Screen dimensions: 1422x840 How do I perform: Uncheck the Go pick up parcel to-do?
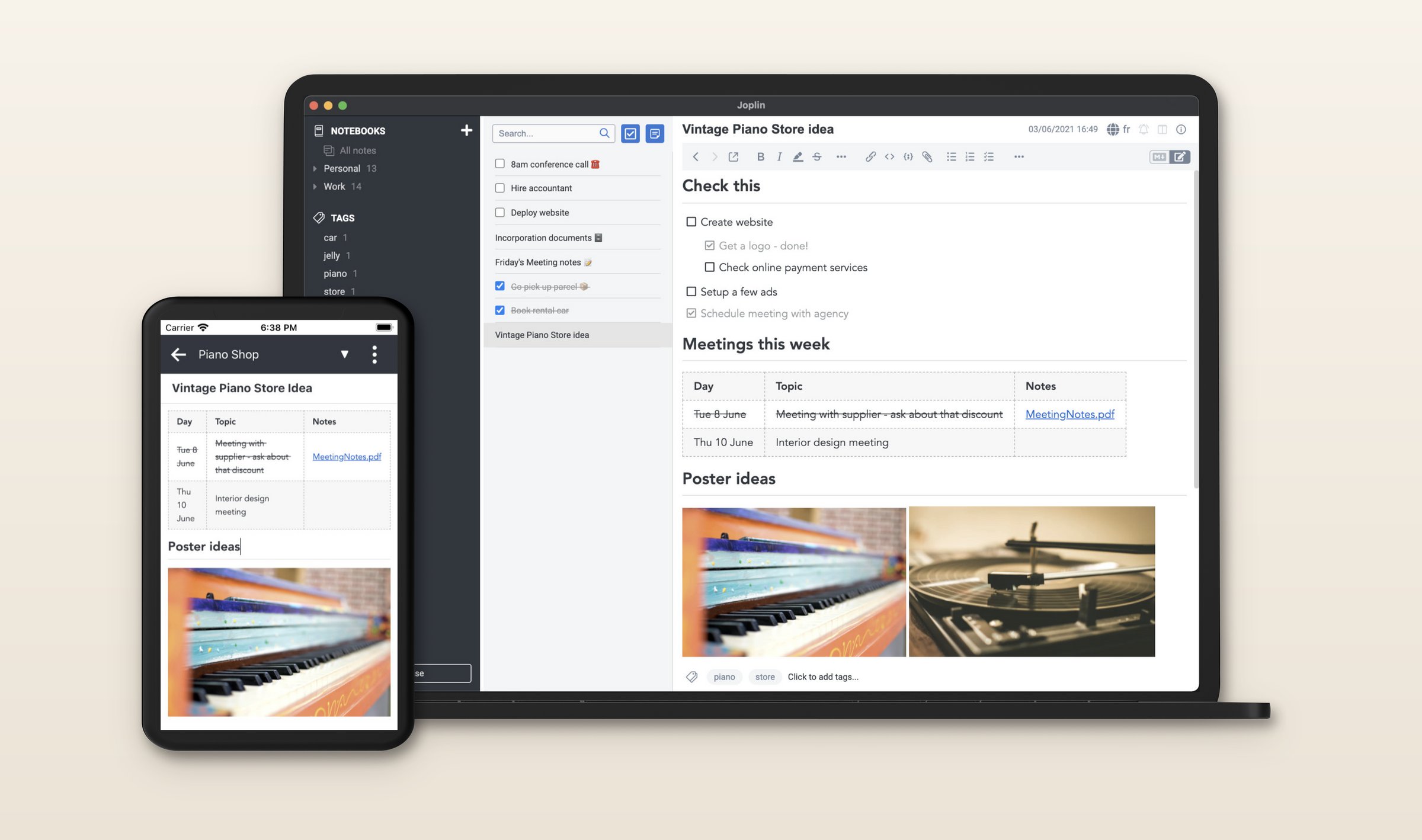pyautogui.click(x=500, y=286)
